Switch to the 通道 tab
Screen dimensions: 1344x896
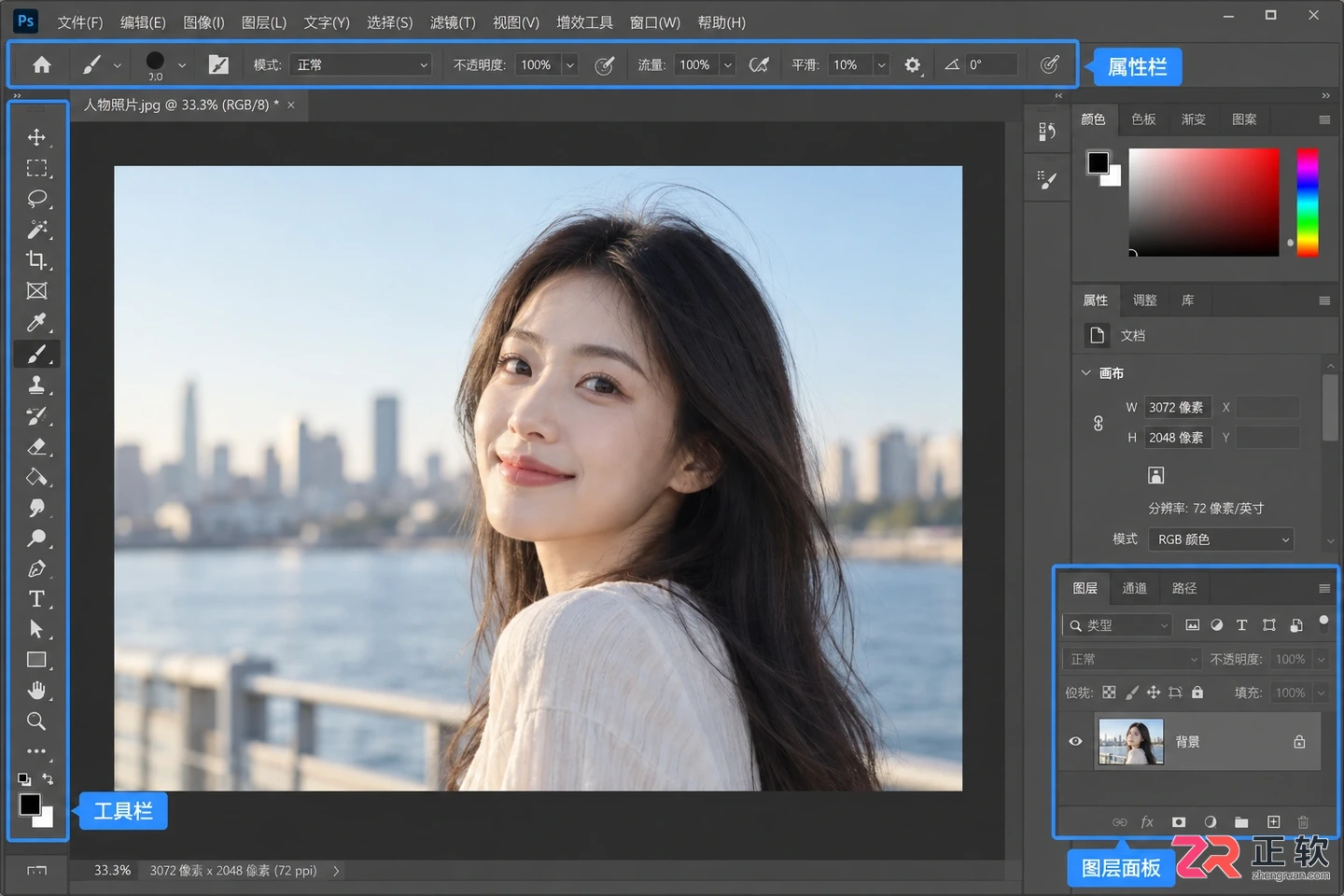tap(1134, 588)
